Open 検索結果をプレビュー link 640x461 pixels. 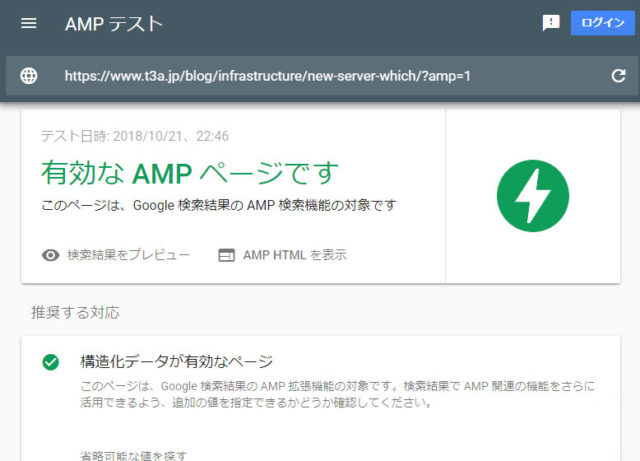(128, 255)
